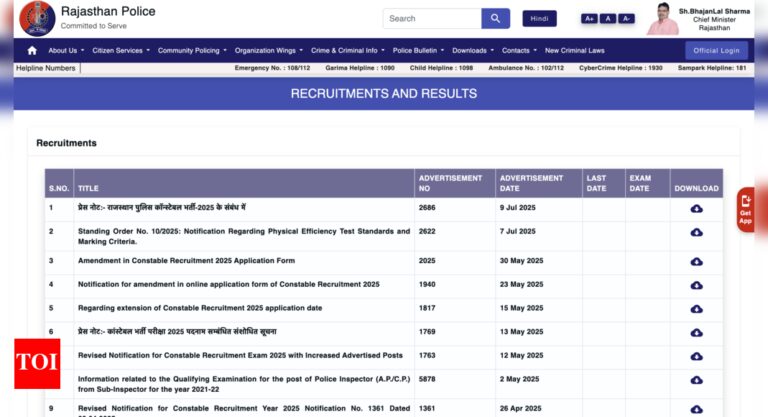Screen dimensions: 768x417
Task: Download Standing Order No. 10/2025 file
Action: (696, 232)
